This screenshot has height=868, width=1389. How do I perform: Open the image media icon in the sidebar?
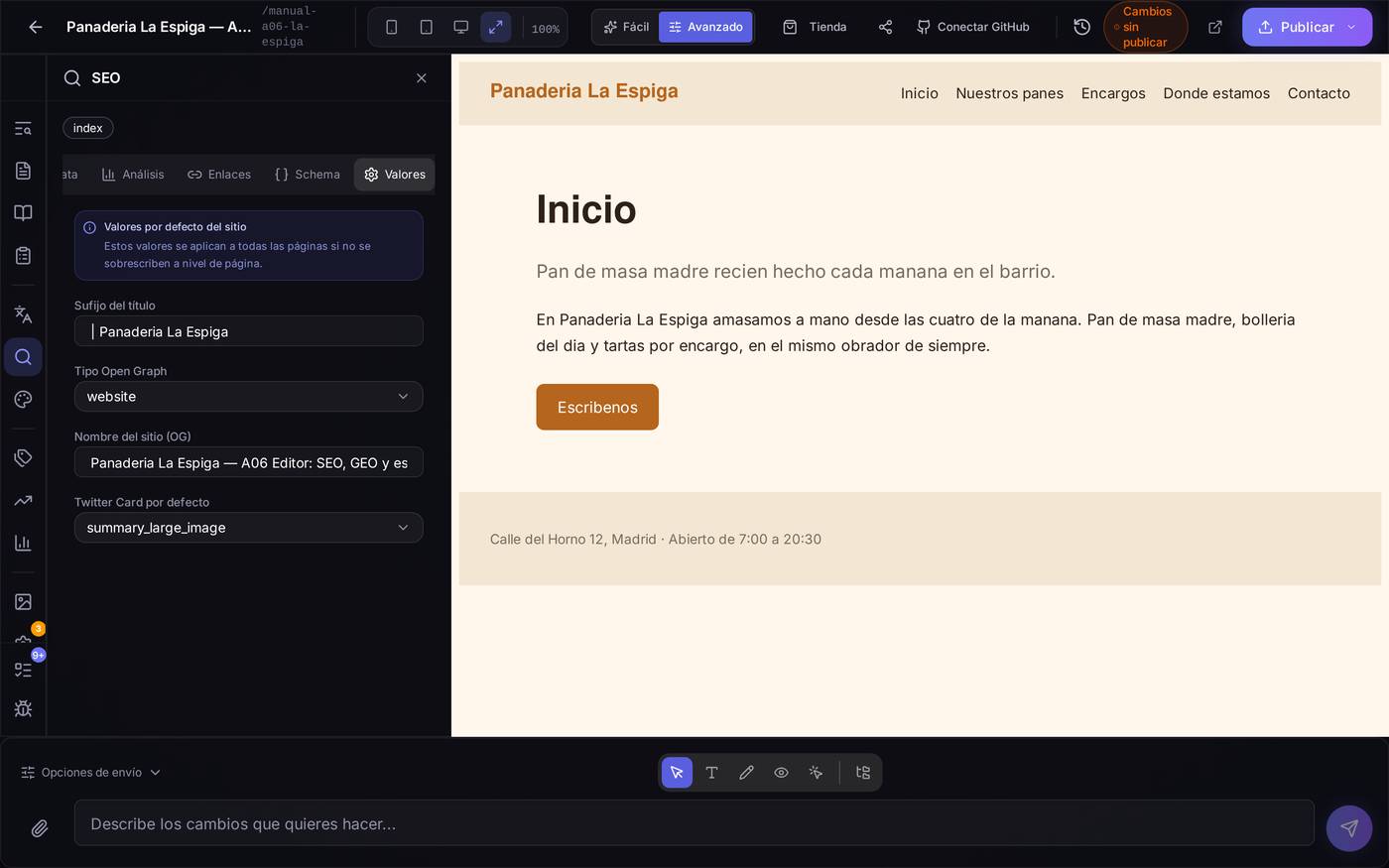coord(23,601)
